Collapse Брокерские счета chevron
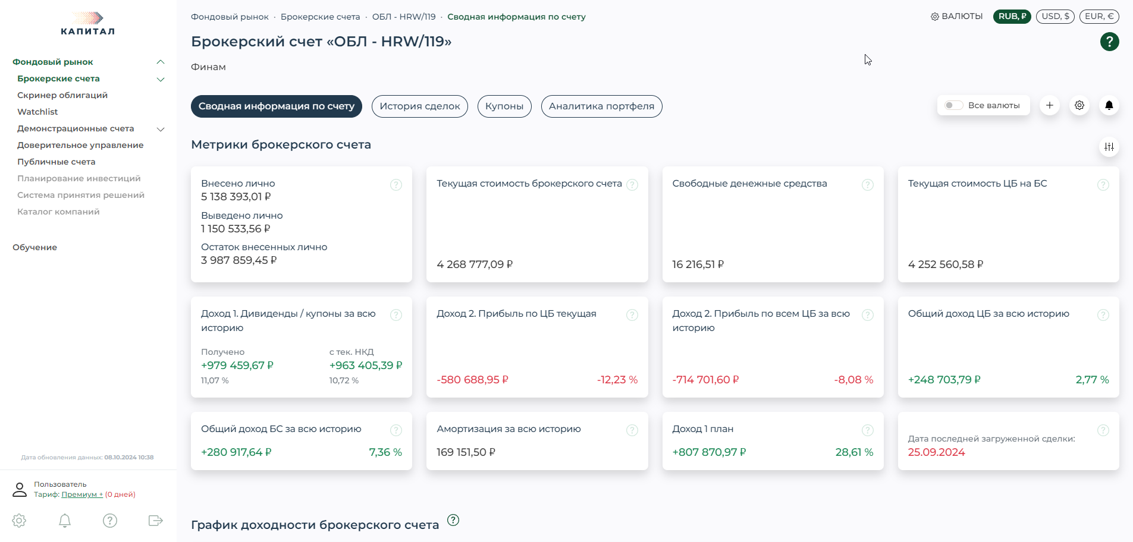 point(161,79)
